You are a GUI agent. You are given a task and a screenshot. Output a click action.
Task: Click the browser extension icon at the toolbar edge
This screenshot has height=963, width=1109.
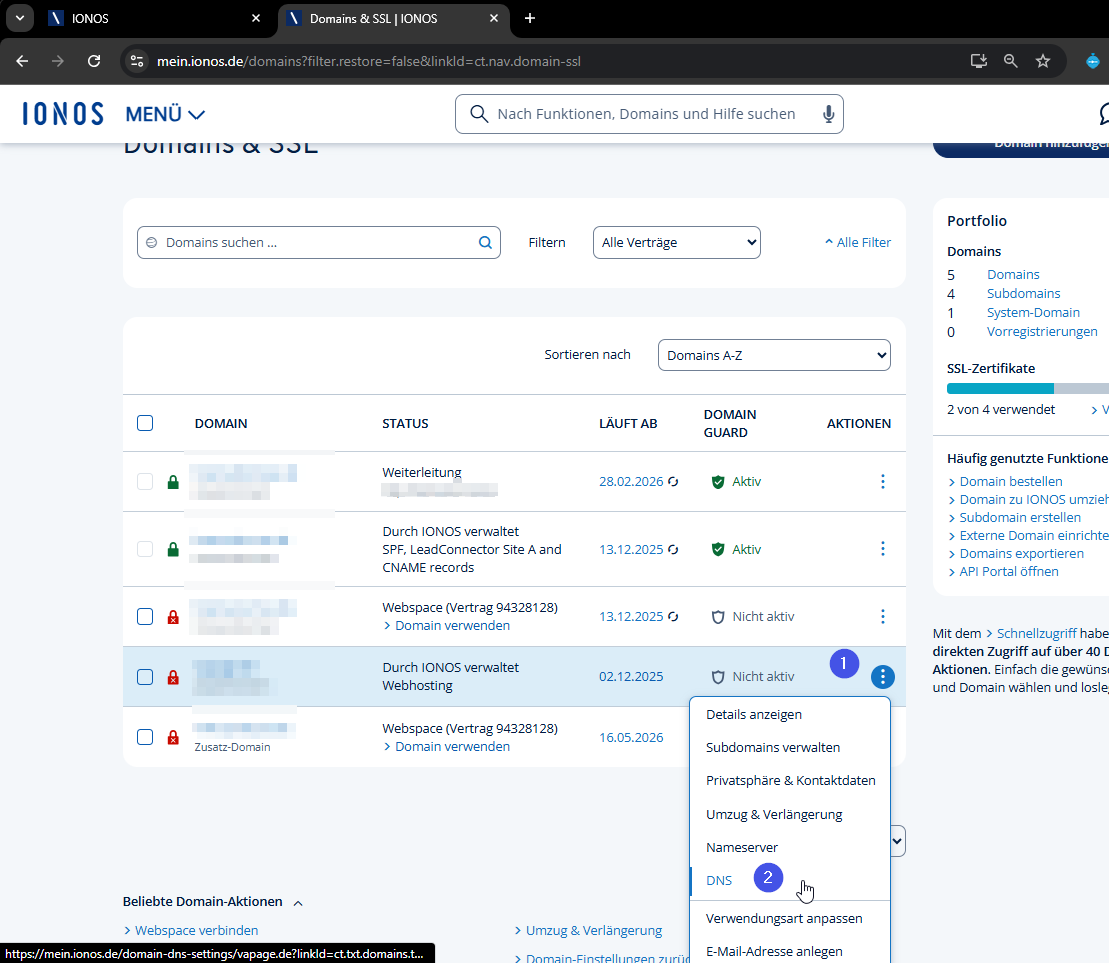1093,61
